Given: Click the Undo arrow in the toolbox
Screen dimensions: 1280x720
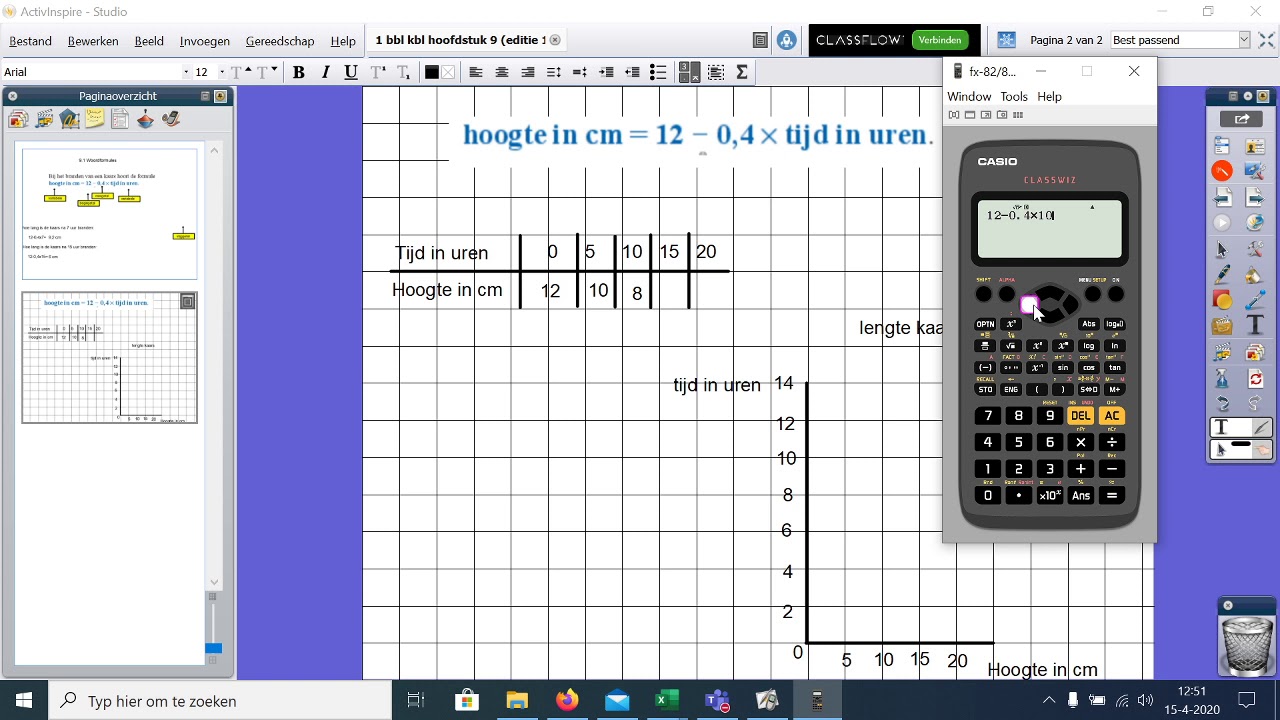Looking at the screenshot, I should pyautogui.click(x=1222, y=404).
